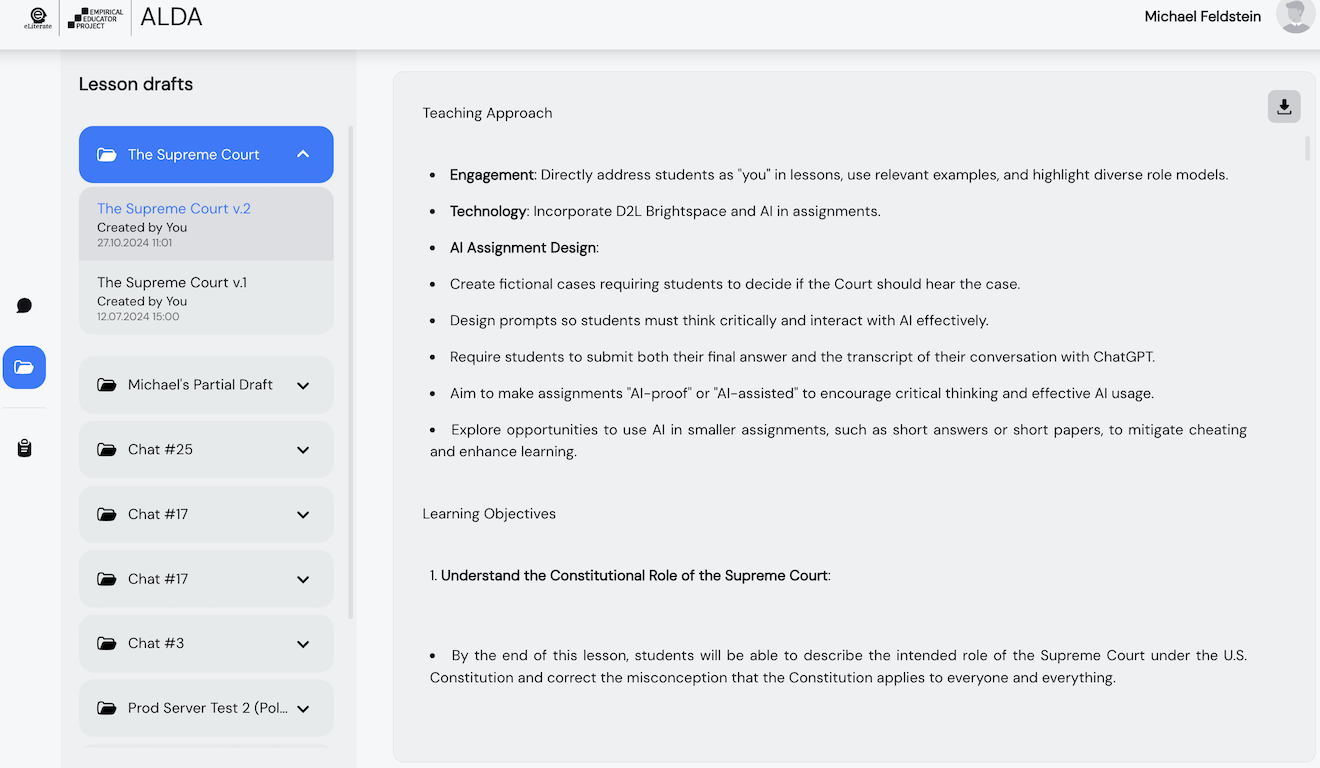Collapse The Supreme Court folder
1320x768 pixels.
pyautogui.click(x=303, y=154)
